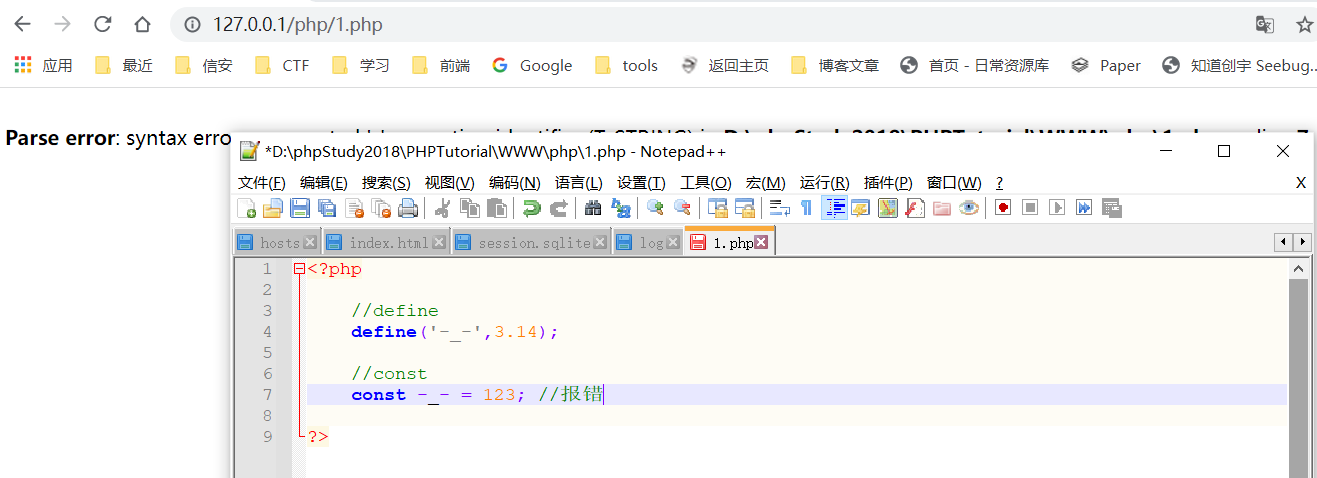Open the ? help menu

(999, 183)
